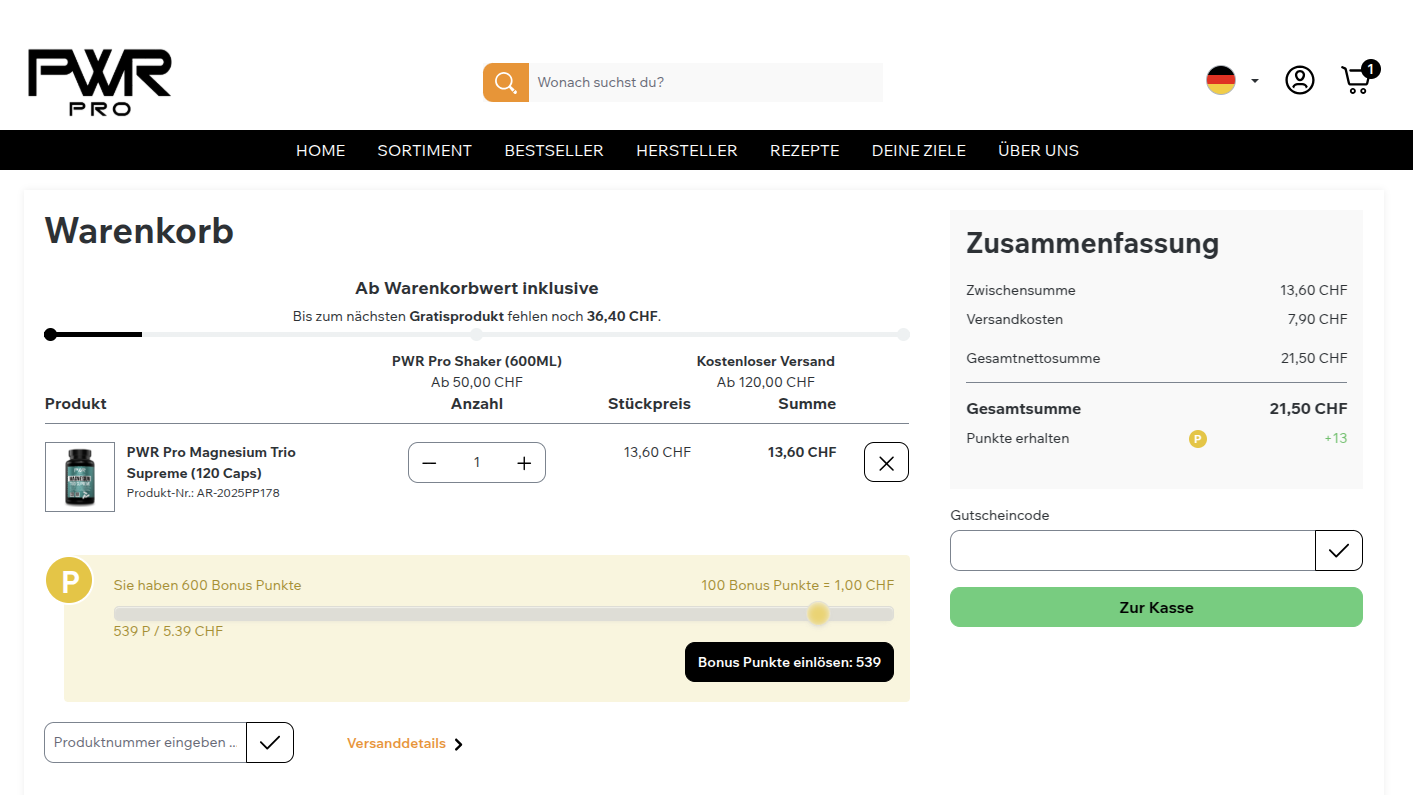This screenshot has height=795, width=1413.
Task: Focus the Gutscheincode input field
Action: pyautogui.click(x=1132, y=550)
